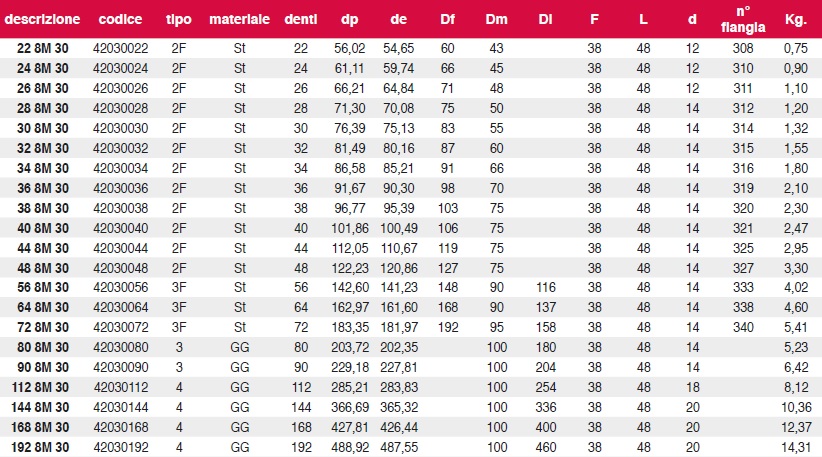Click product code 42030072

[121, 328]
